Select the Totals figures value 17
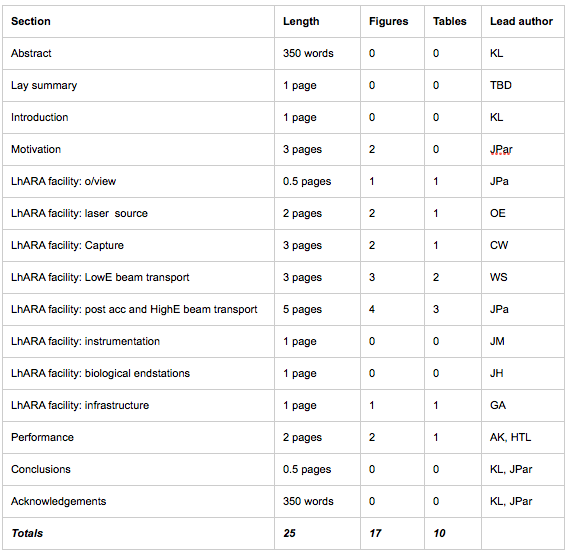 click(x=392, y=533)
